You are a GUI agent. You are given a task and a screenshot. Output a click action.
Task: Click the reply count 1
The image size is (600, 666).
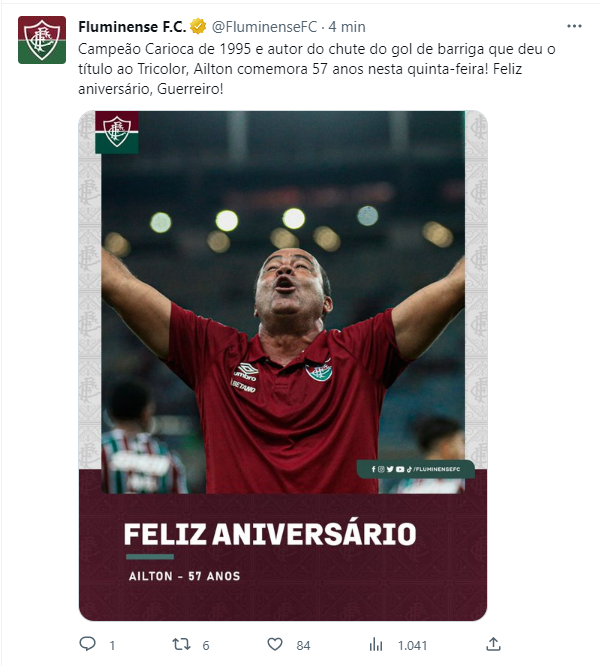point(112,646)
